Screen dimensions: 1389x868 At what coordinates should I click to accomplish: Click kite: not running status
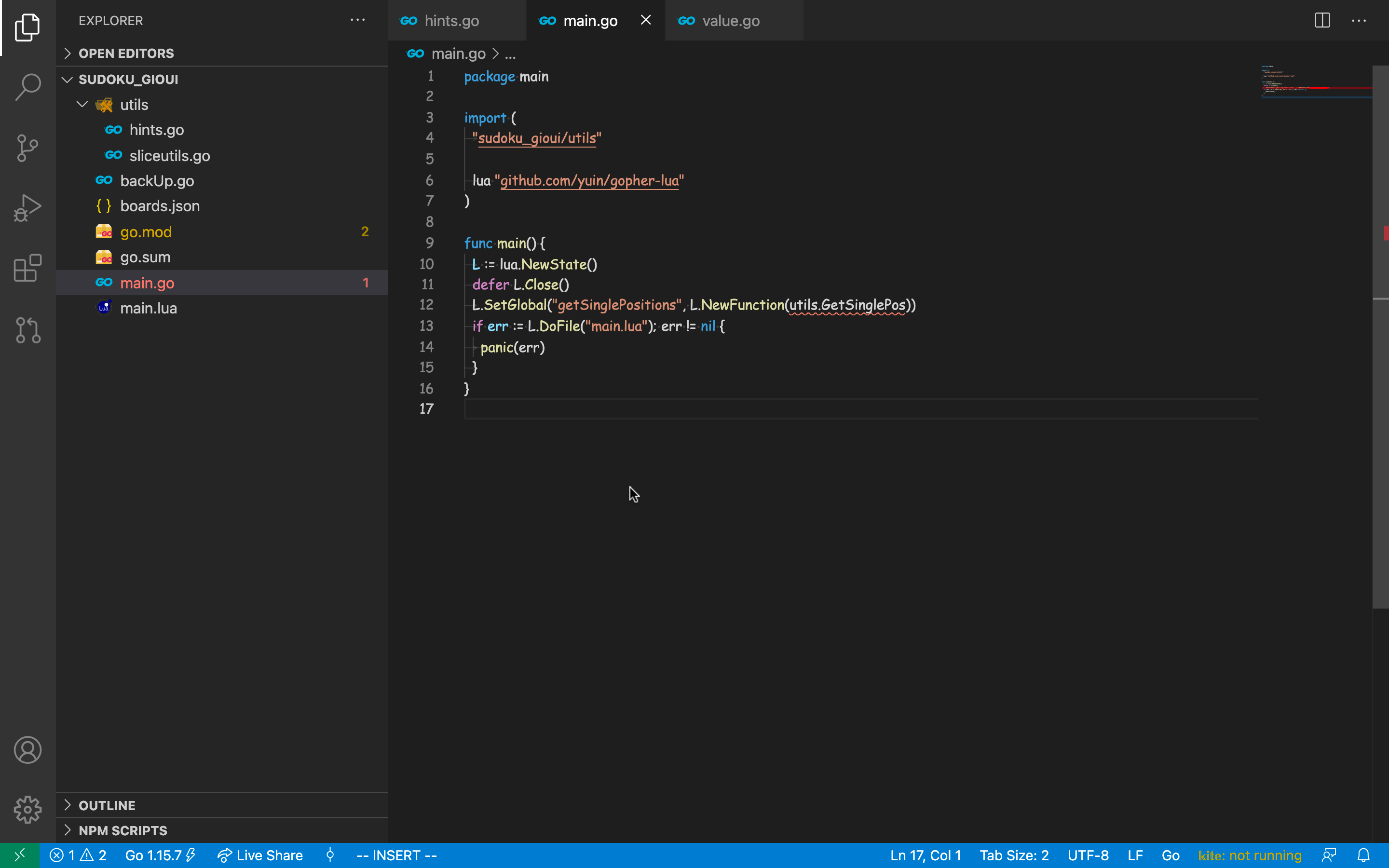coord(1250,855)
